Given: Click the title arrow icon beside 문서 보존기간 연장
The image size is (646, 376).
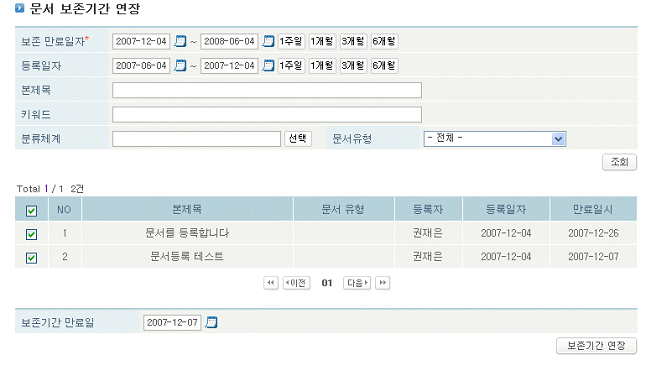Looking at the screenshot, I should click(x=20, y=8).
